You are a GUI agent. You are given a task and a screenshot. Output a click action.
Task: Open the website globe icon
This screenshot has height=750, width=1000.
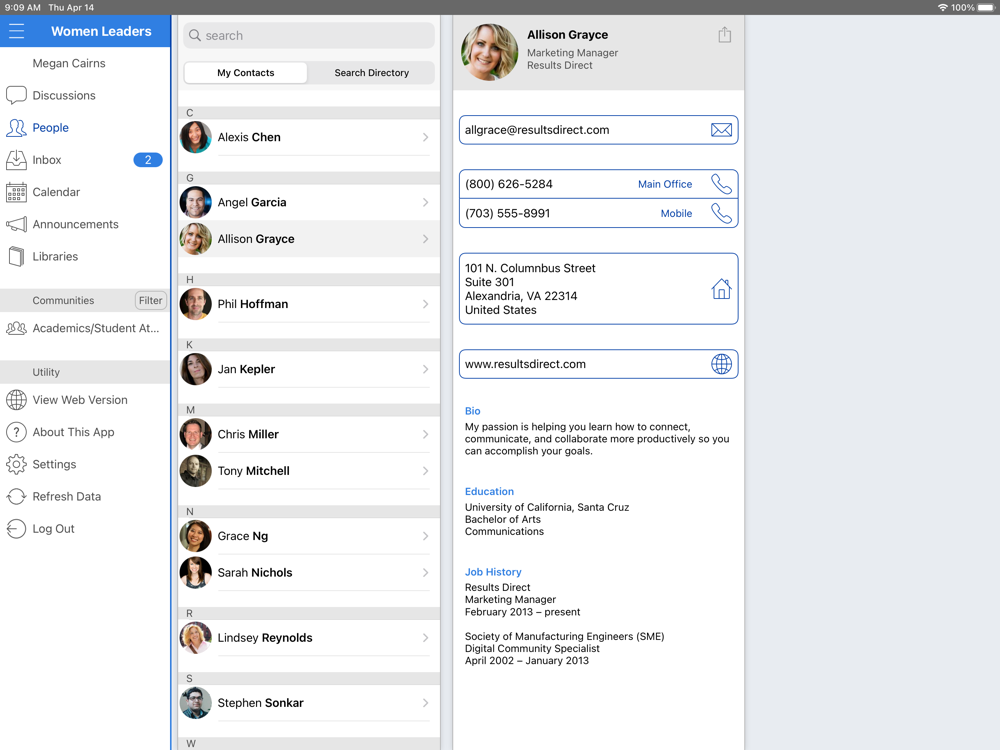pos(721,364)
